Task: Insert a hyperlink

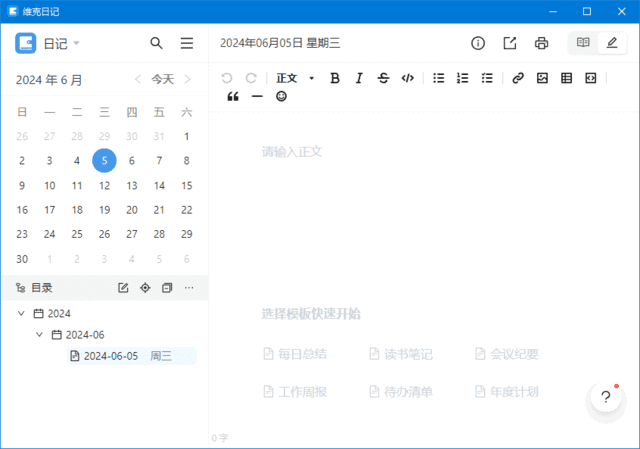Action: 517,78
